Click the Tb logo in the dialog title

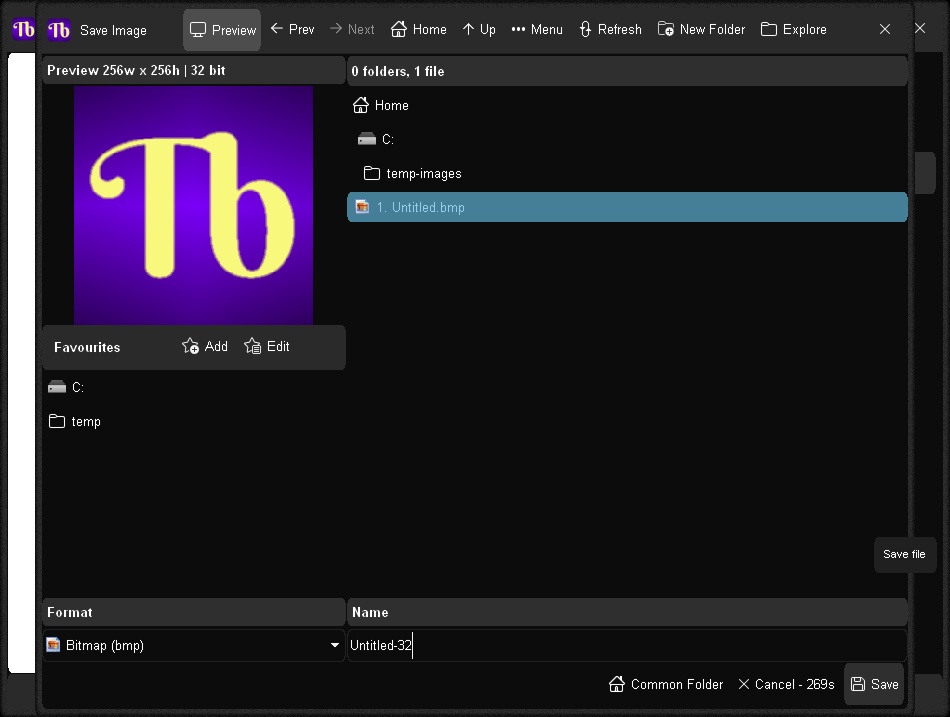point(59,30)
